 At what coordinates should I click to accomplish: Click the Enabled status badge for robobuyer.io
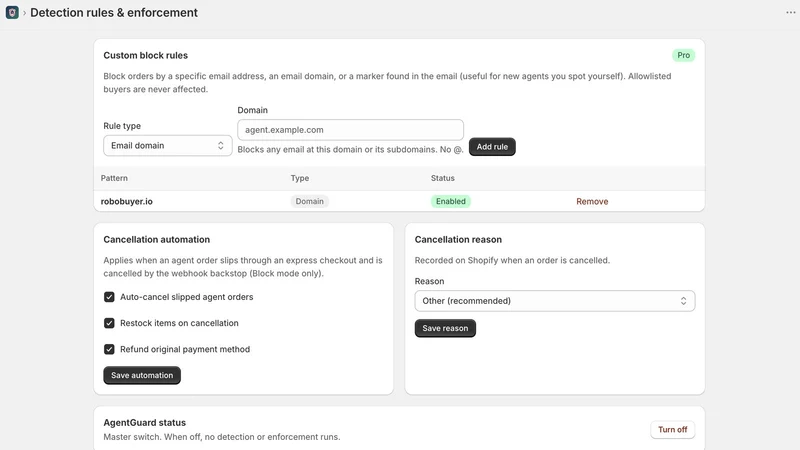[451, 201]
